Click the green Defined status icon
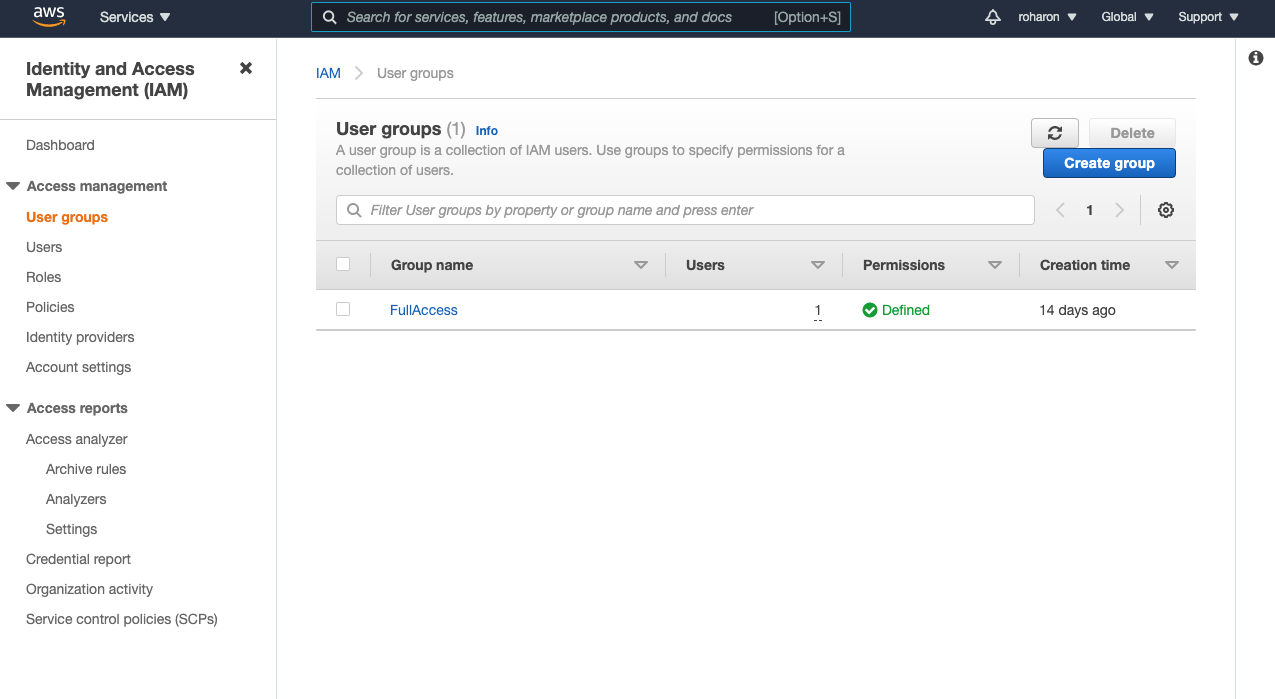 click(x=870, y=310)
